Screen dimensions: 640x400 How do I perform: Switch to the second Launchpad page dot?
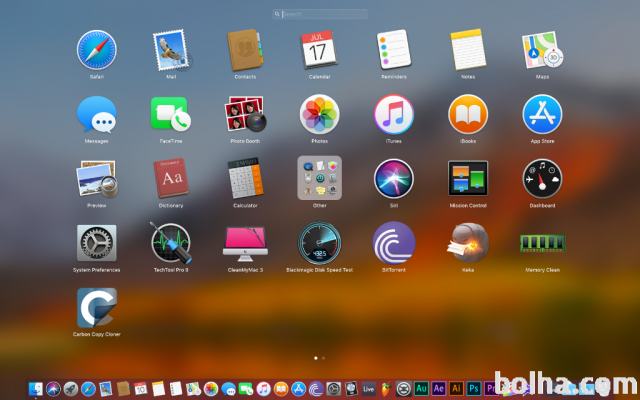[324, 357]
